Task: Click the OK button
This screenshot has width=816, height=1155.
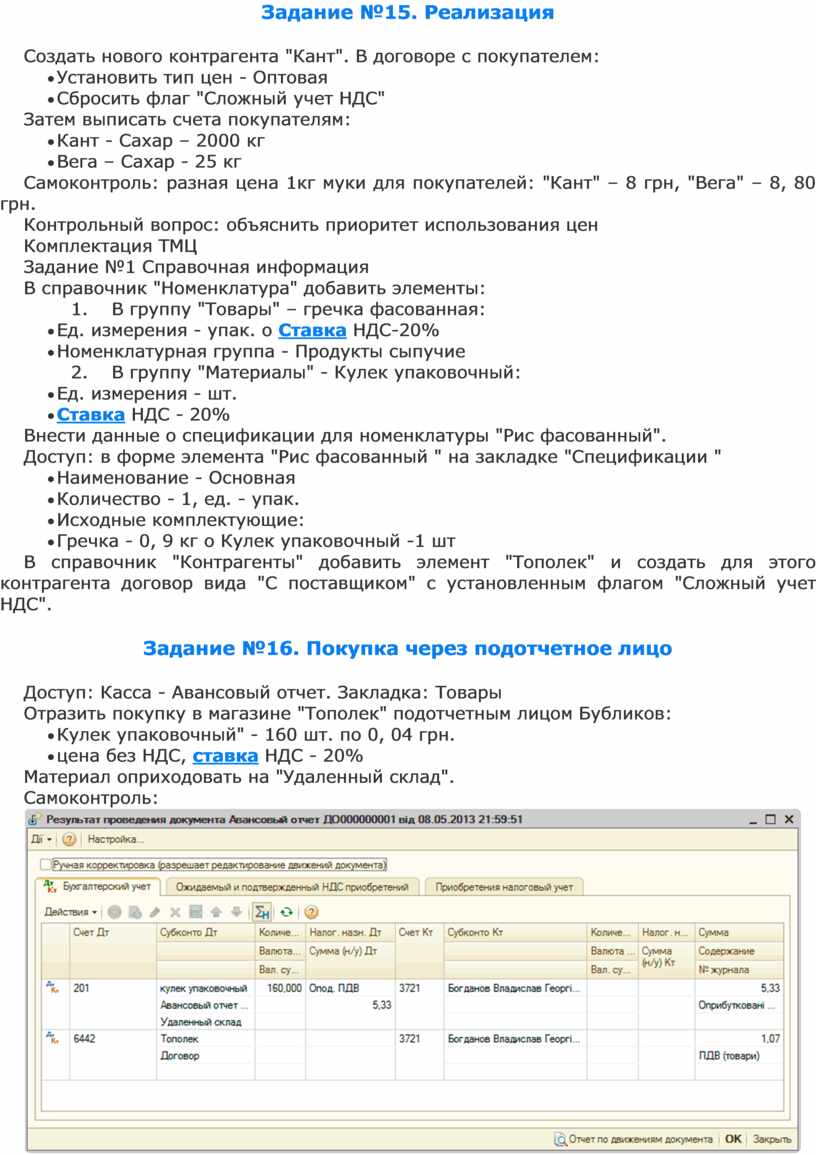Action: click(734, 1139)
